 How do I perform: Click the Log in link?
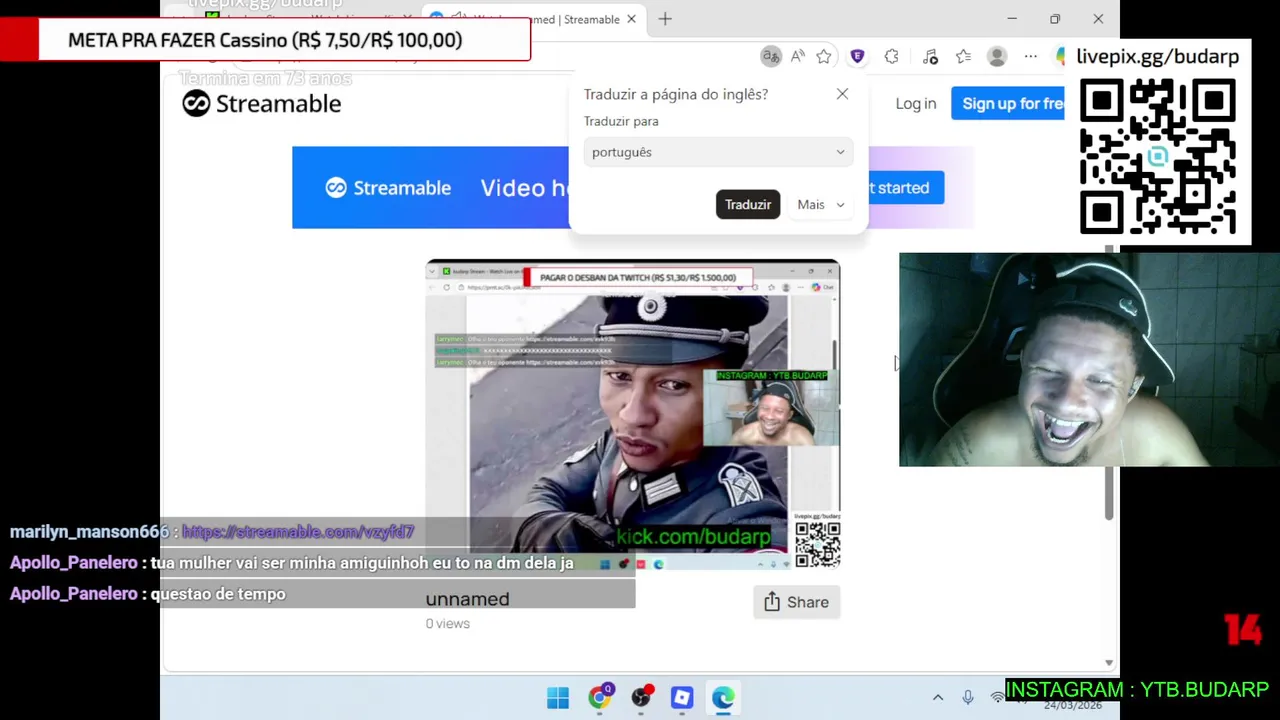click(x=916, y=103)
